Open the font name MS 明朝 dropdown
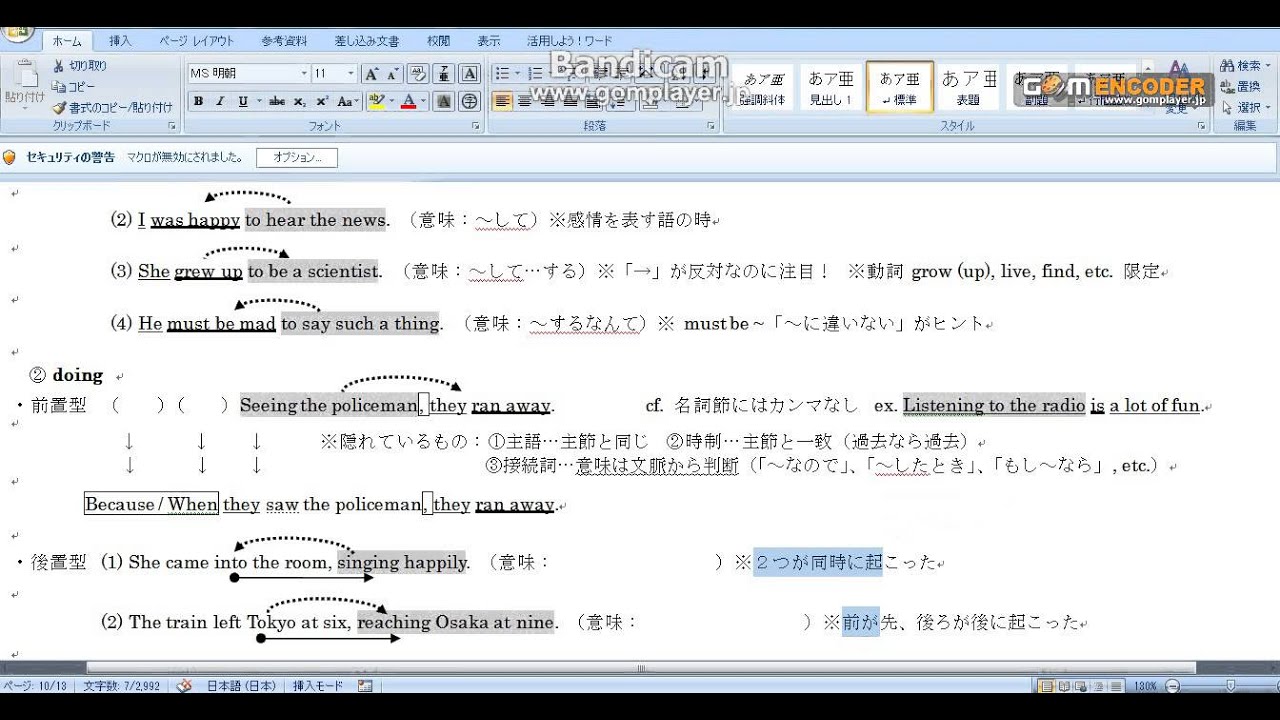The image size is (1280, 720). tap(304, 74)
